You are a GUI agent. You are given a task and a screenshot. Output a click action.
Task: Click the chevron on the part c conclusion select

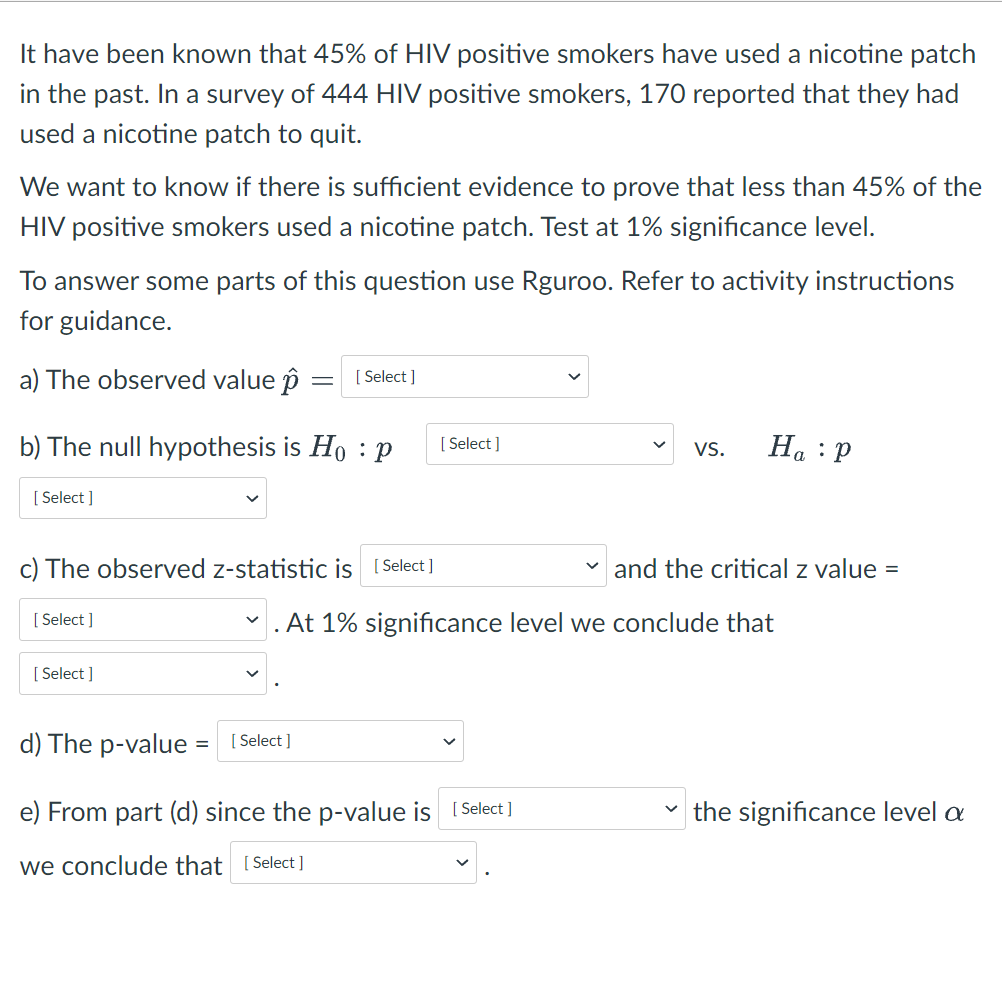point(252,673)
